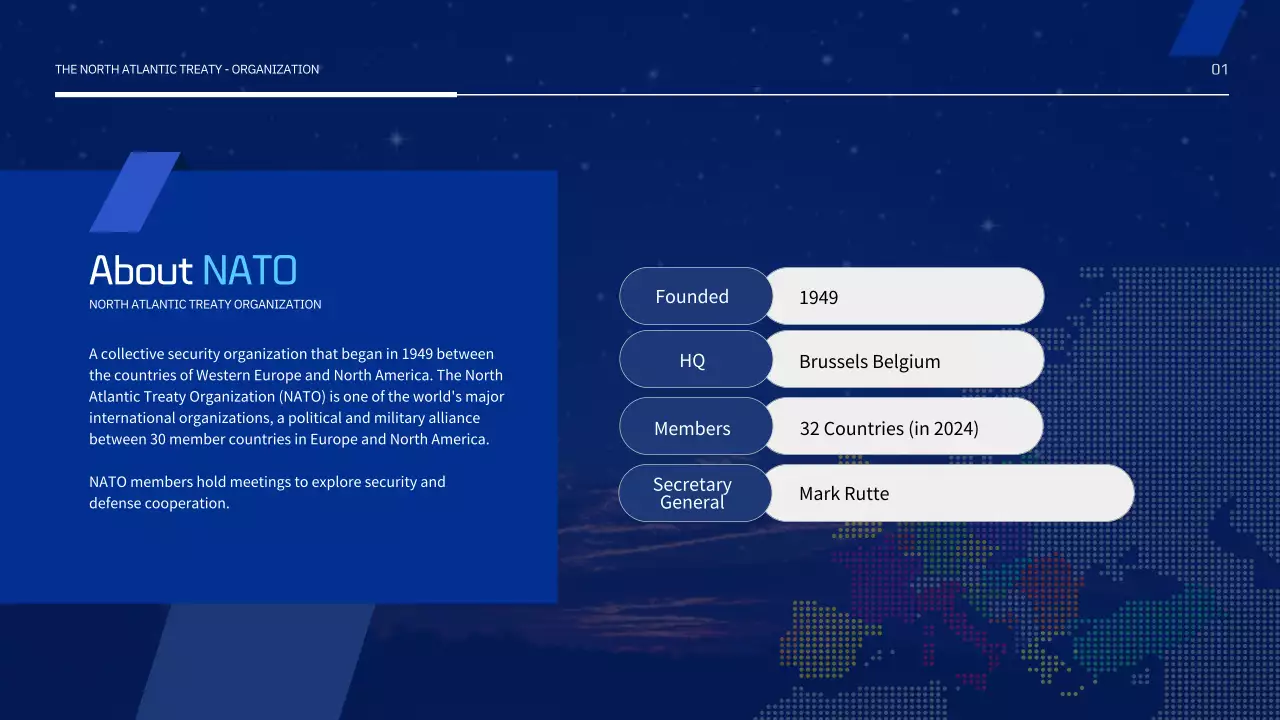This screenshot has width=1280, height=720.
Task: Click the collective security organization paragraph
Action: pyautogui.click(x=295, y=397)
